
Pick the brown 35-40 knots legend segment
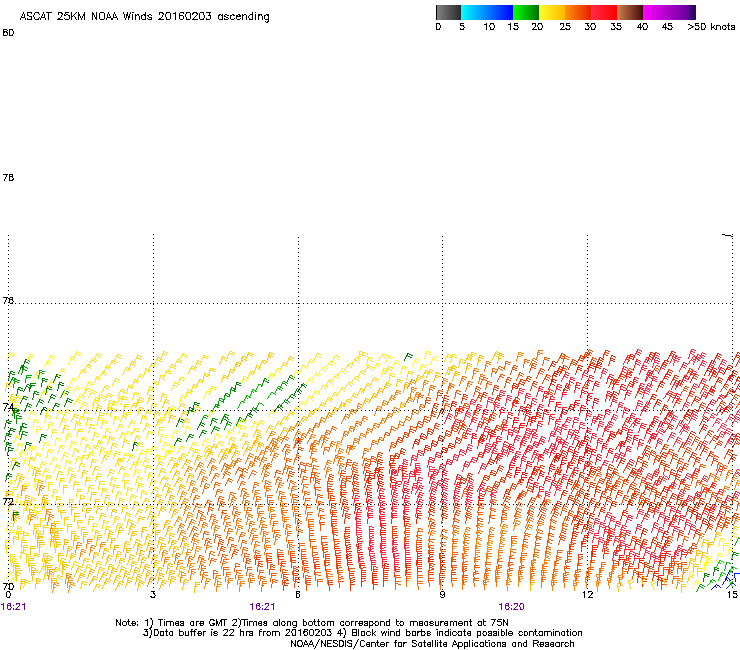pyautogui.click(x=630, y=12)
